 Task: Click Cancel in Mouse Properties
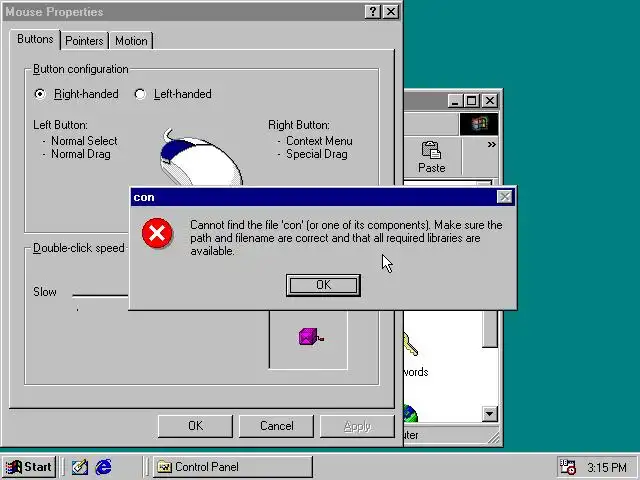point(276,426)
